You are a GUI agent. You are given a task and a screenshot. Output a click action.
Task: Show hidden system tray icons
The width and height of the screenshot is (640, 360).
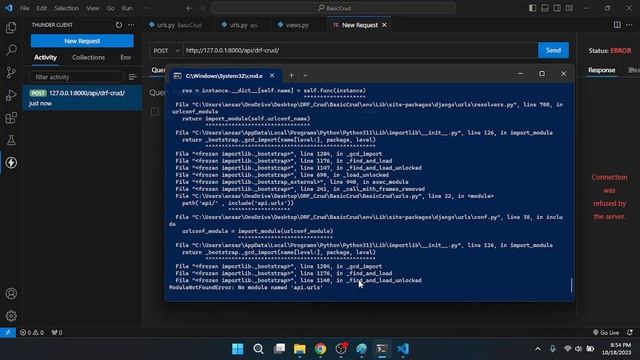tap(538, 349)
